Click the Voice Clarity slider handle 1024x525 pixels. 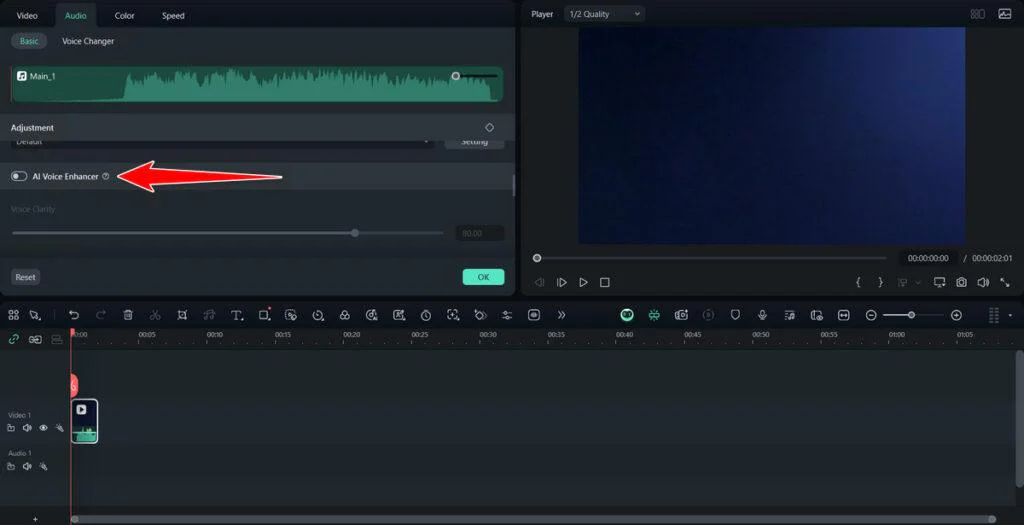coord(355,232)
